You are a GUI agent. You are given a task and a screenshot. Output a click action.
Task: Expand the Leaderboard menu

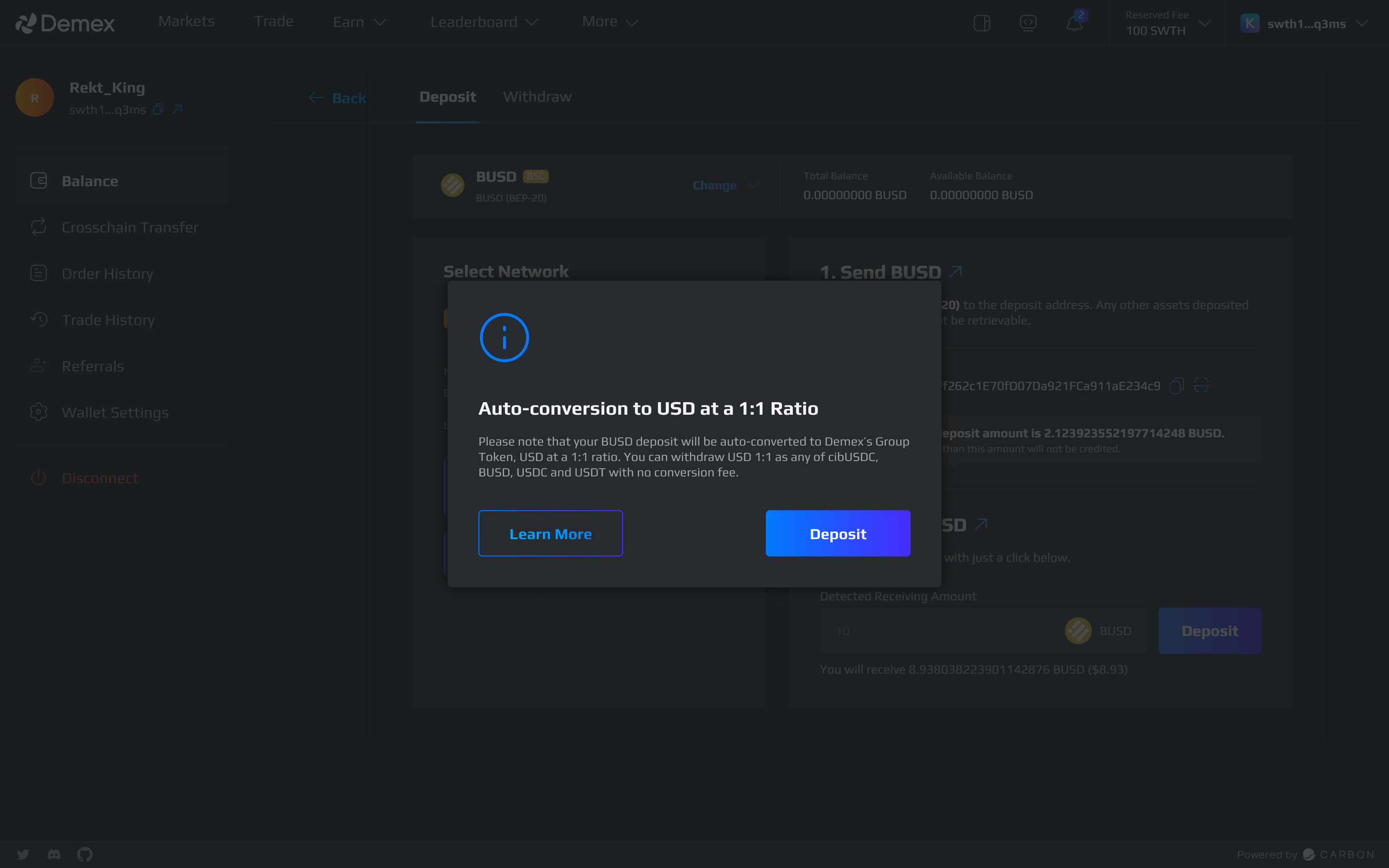point(484,22)
